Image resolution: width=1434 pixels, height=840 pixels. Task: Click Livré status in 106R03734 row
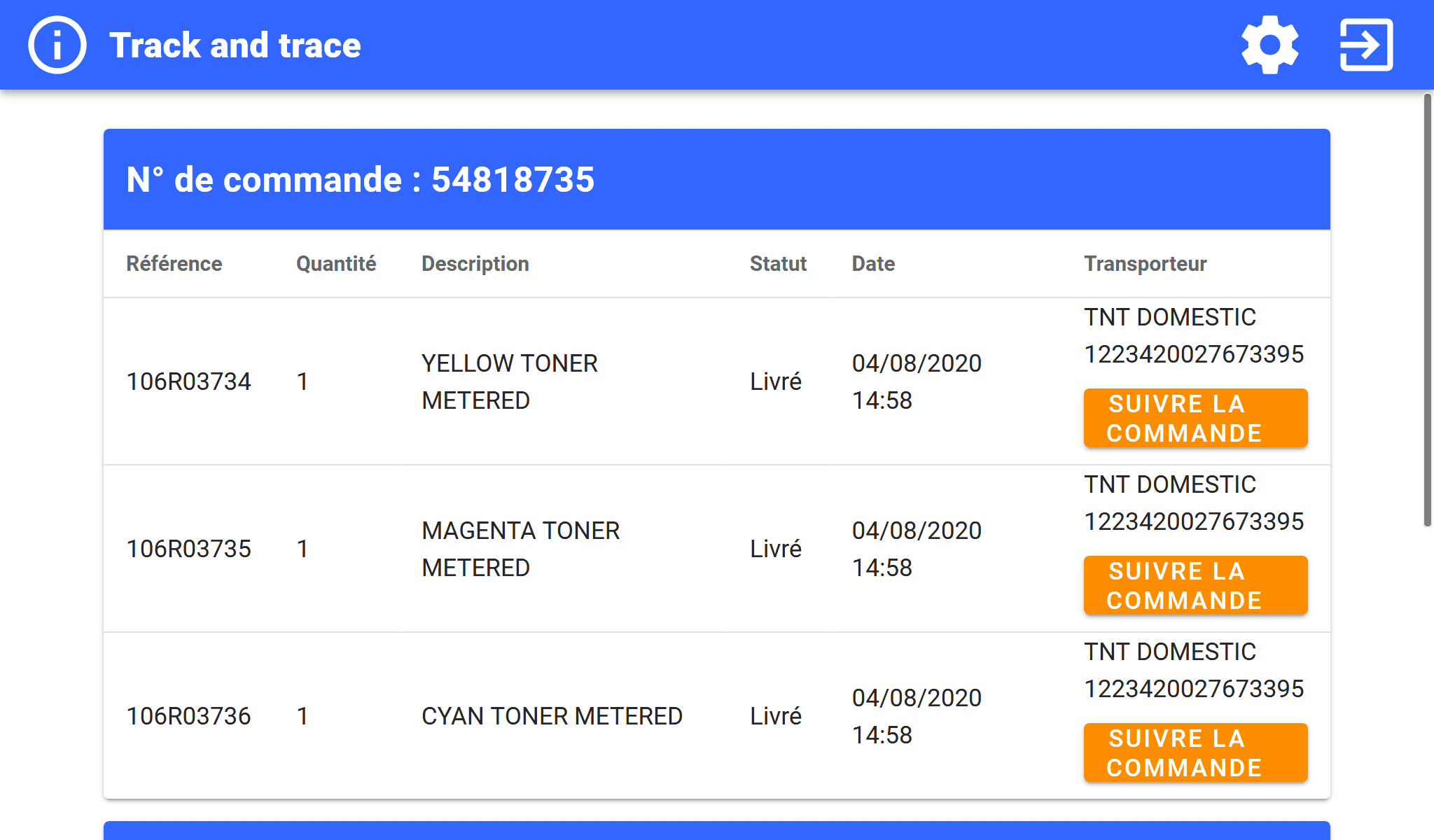[x=776, y=381]
